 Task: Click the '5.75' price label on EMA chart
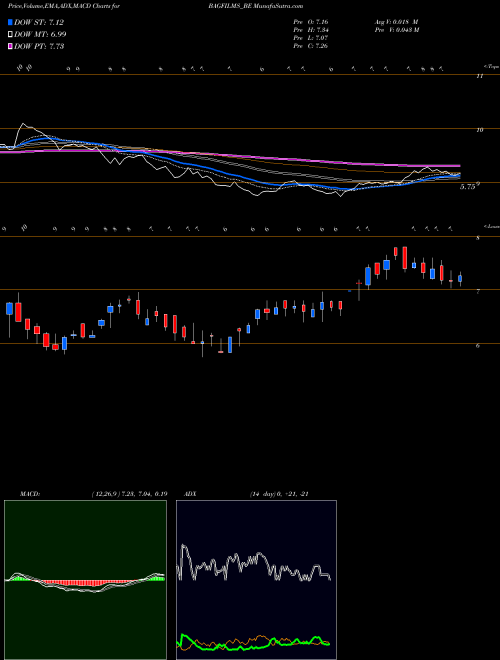pos(467,187)
